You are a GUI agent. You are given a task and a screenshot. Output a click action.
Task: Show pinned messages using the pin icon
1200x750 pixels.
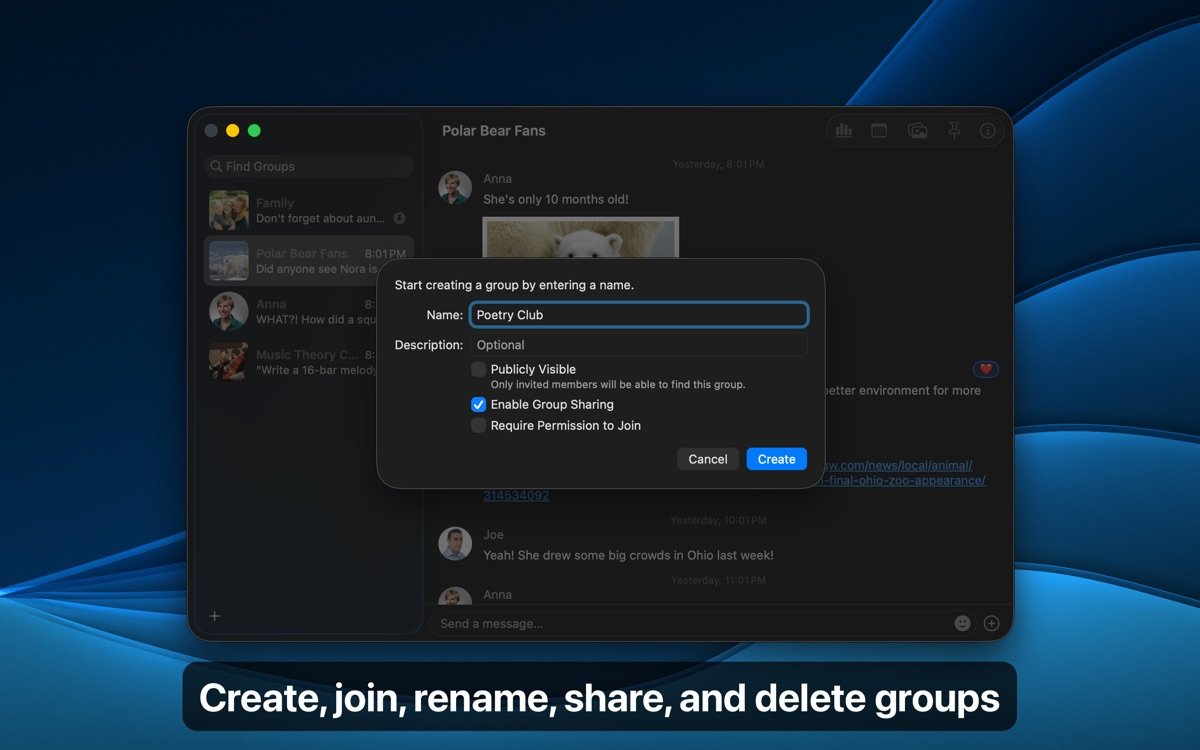click(x=952, y=130)
